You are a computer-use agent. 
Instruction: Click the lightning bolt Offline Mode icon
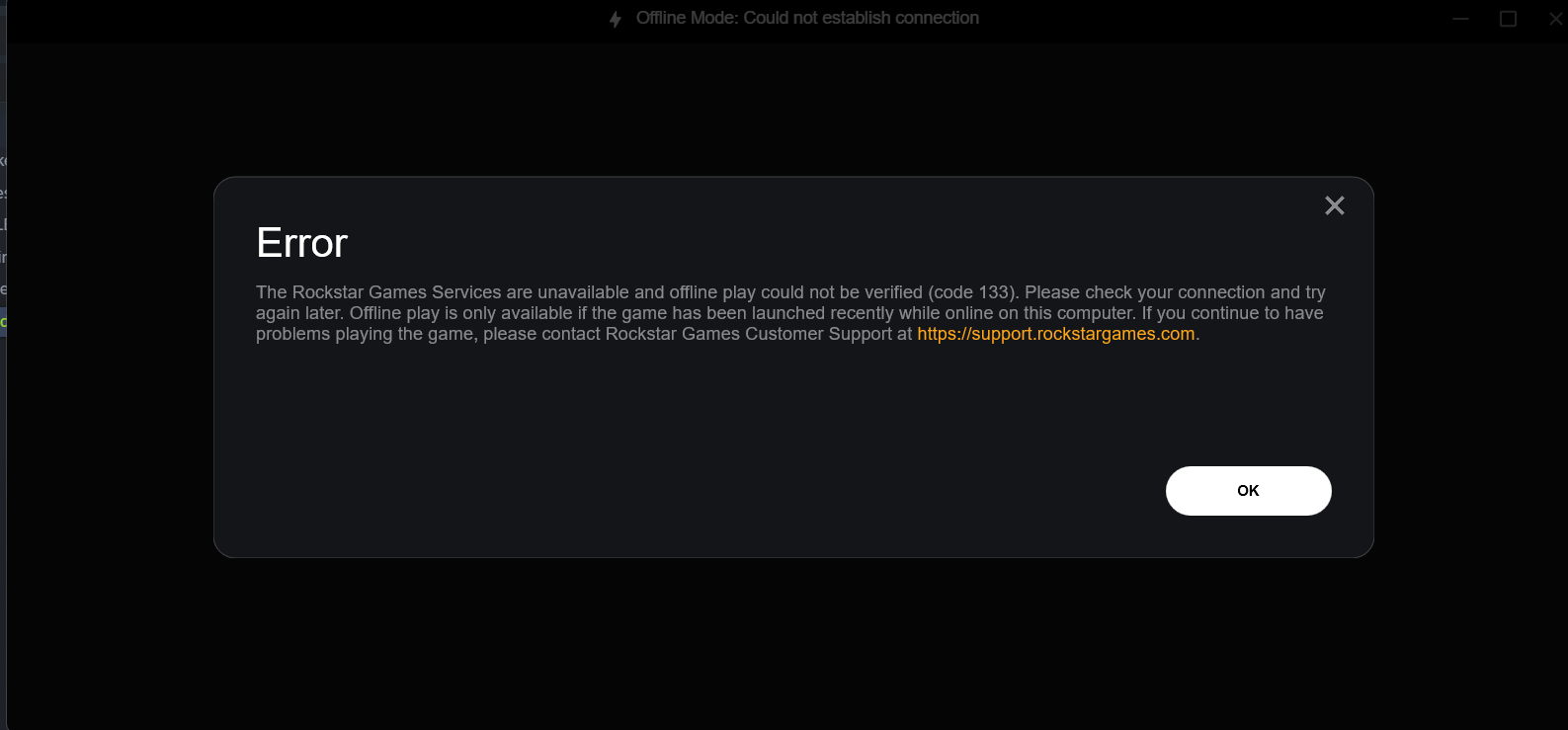616,19
